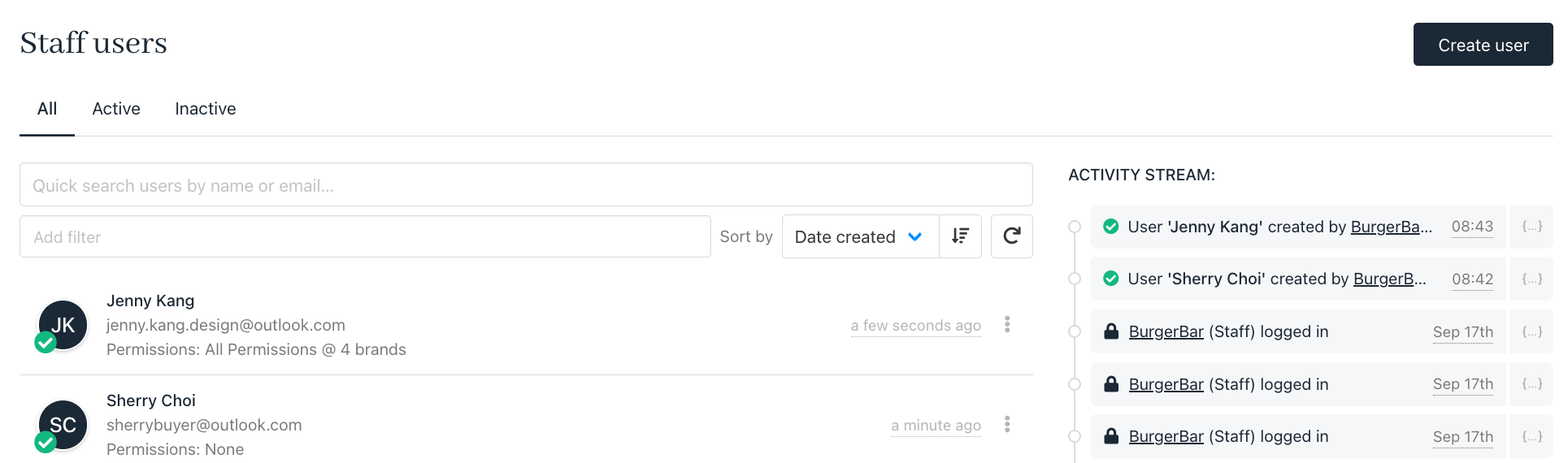The width and height of the screenshot is (1568, 463).
Task: Open BurgerBar link in Jenny Kang created event
Action: click(1391, 227)
